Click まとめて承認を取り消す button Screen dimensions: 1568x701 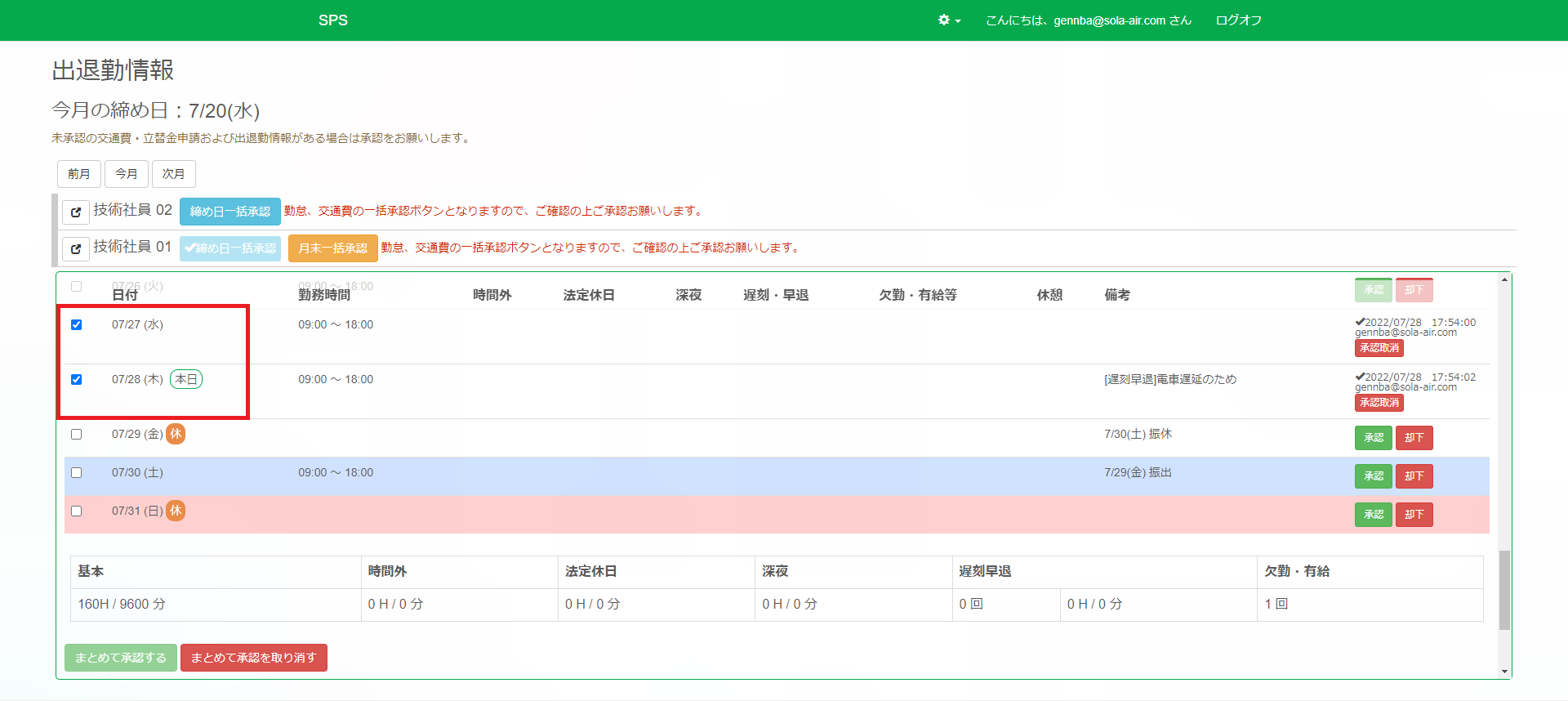pyautogui.click(x=253, y=658)
